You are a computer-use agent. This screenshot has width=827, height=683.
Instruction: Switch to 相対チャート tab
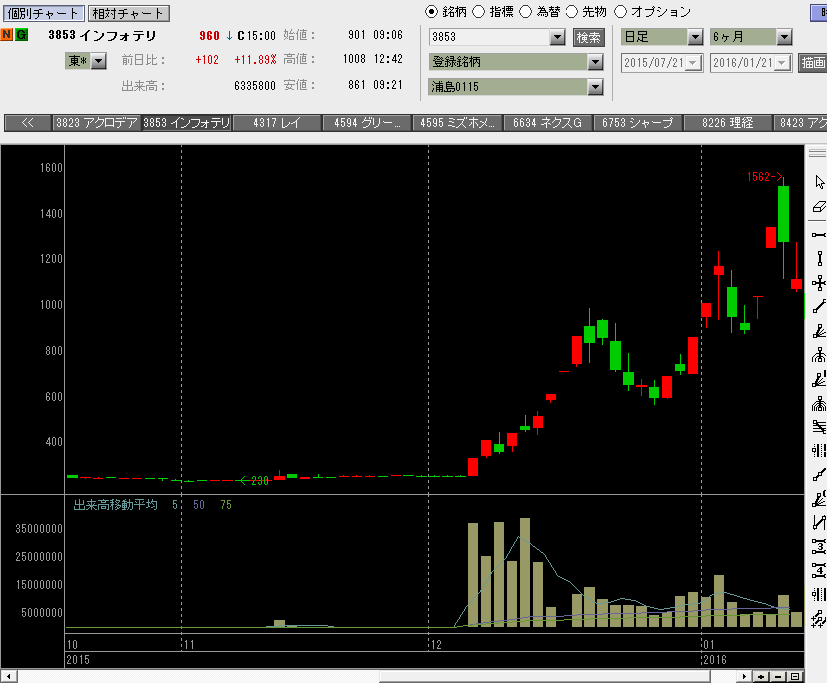click(x=128, y=13)
